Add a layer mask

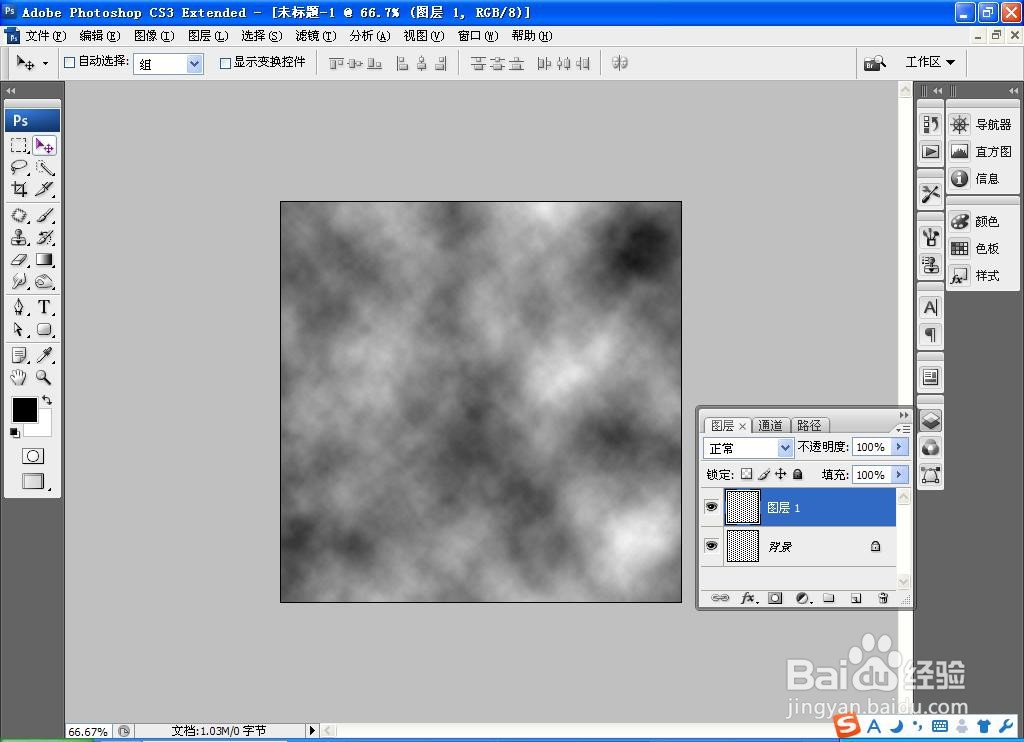pyautogui.click(x=775, y=598)
